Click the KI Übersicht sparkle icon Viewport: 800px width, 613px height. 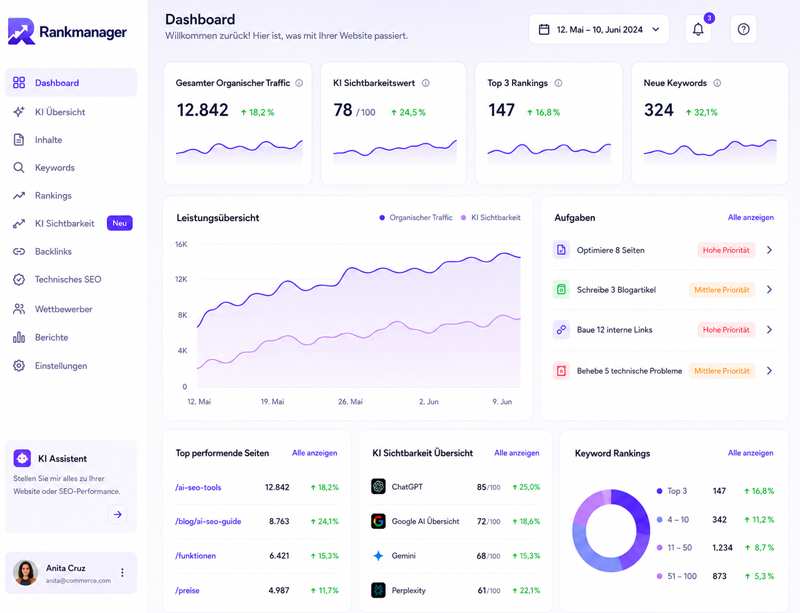[x=19, y=111]
